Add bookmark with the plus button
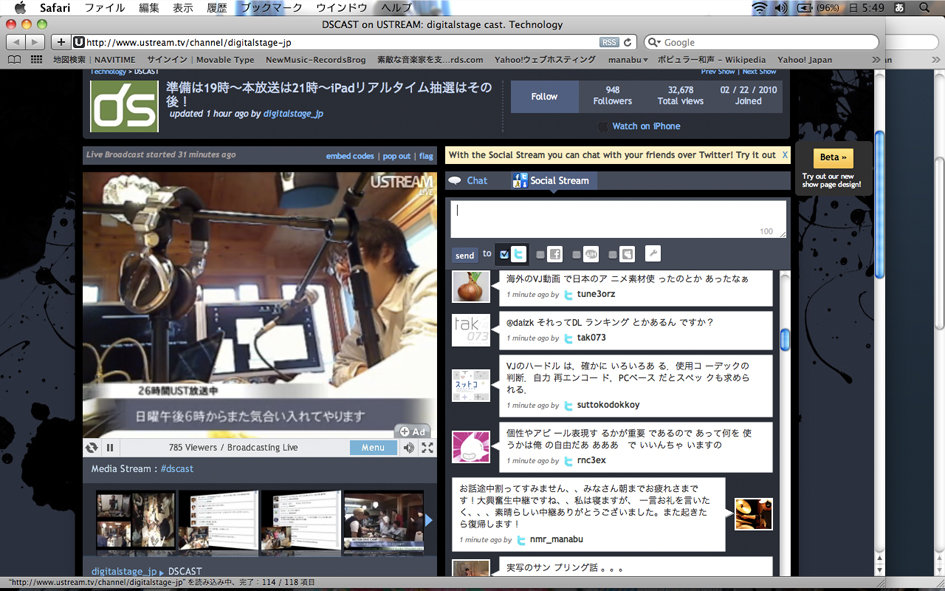 tap(61, 42)
